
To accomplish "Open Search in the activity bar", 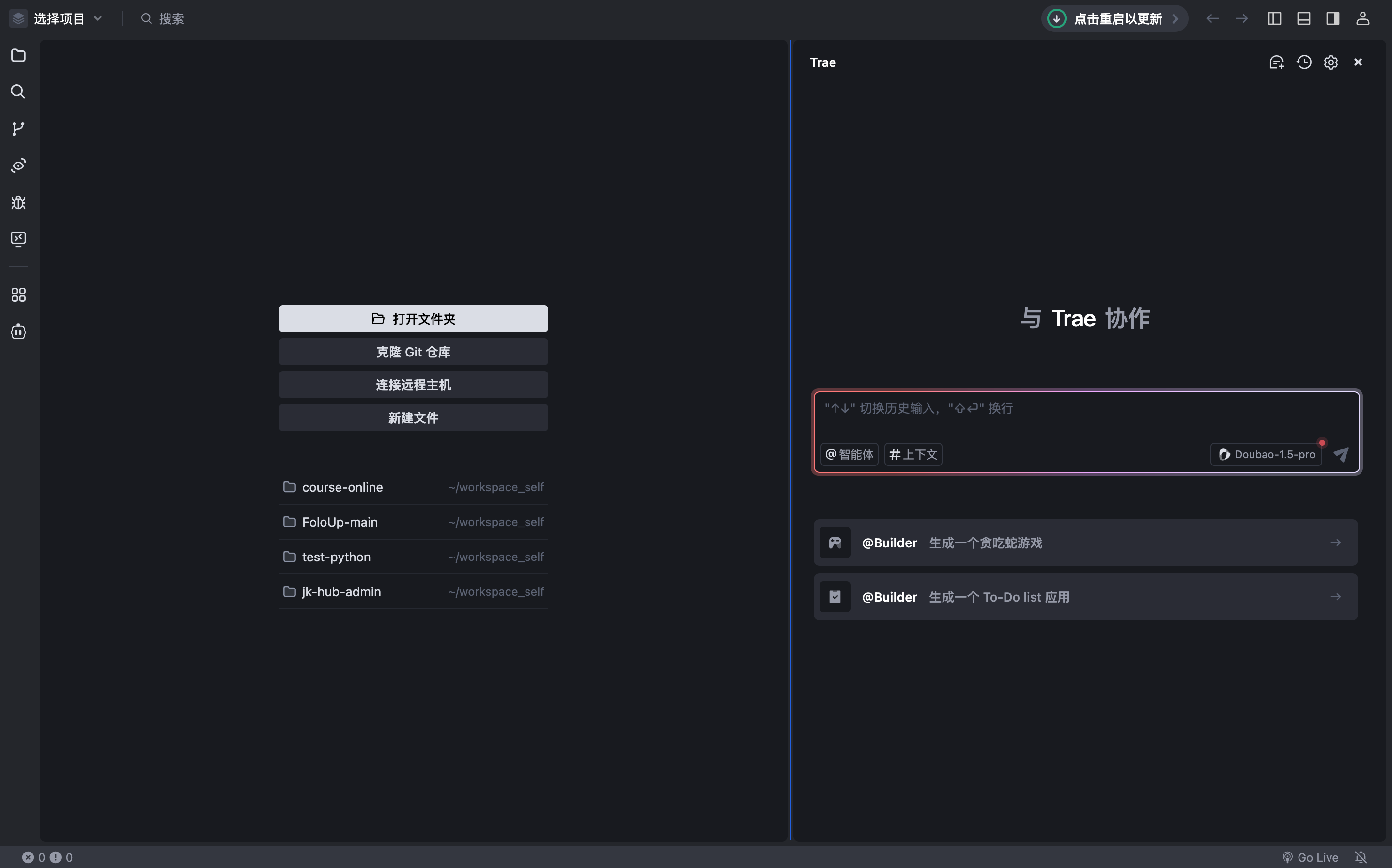I will (x=18, y=92).
